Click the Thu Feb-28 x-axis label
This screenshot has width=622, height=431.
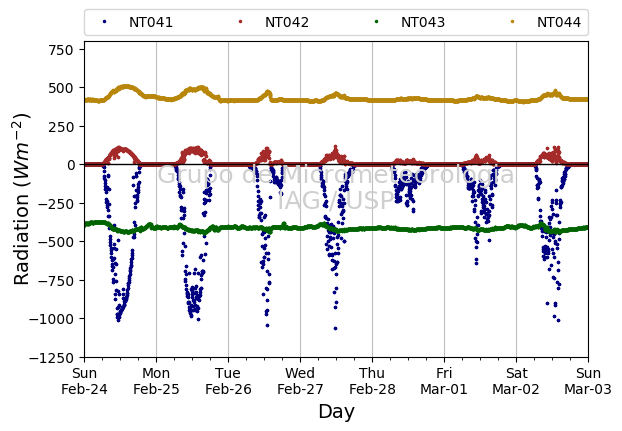point(372,381)
